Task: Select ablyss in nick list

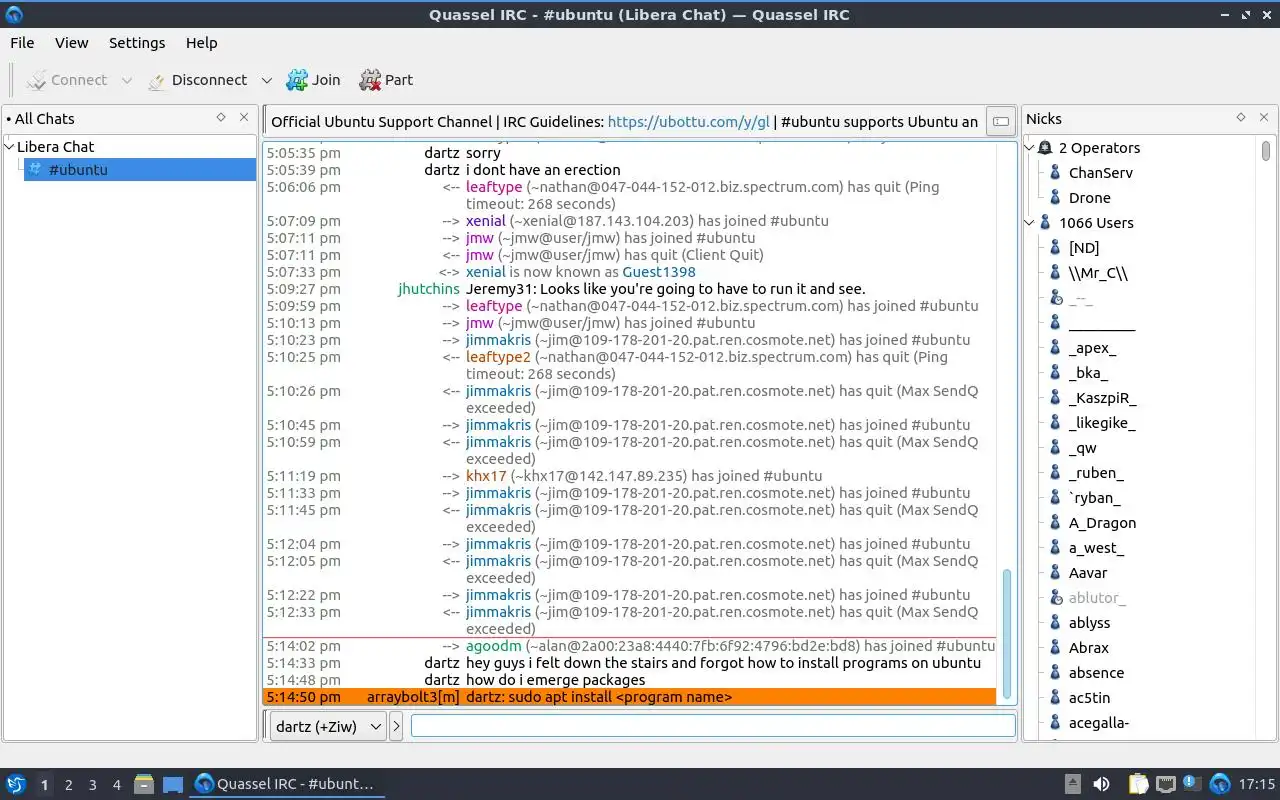Action: pyautogui.click(x=1089, y=623)
